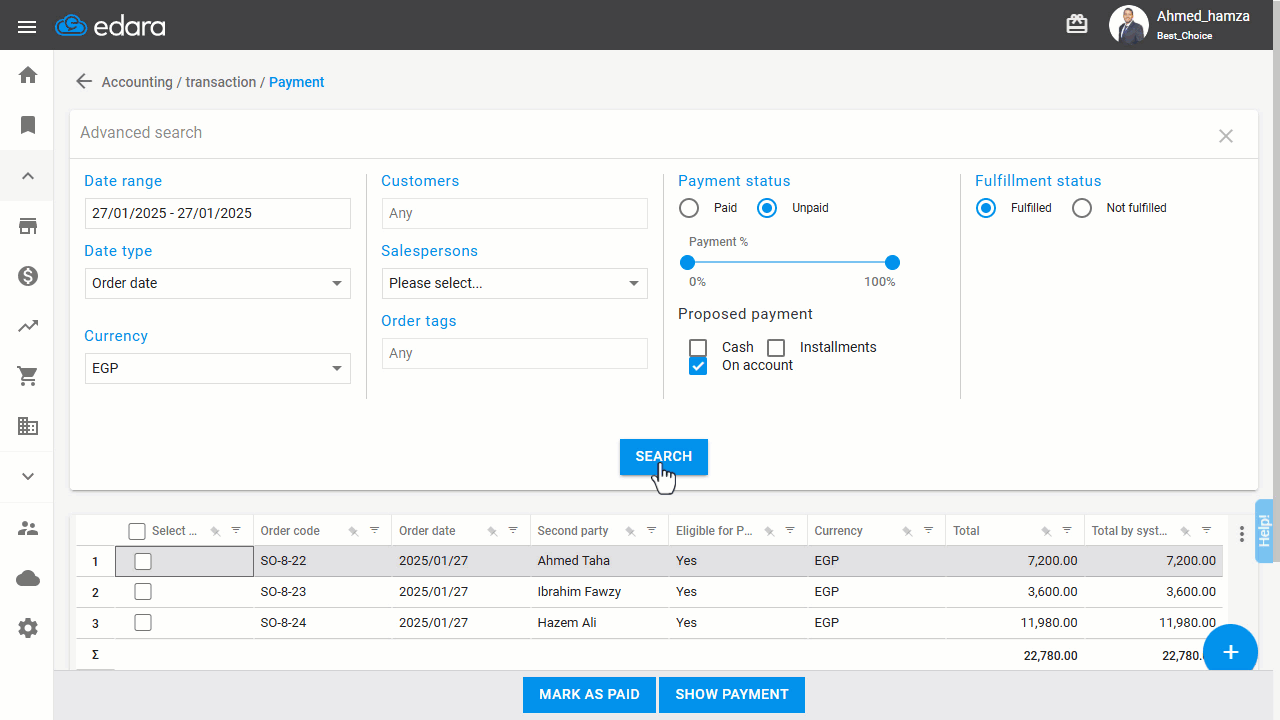Open the Currency EGP dropdown

(x=218, y=368)
